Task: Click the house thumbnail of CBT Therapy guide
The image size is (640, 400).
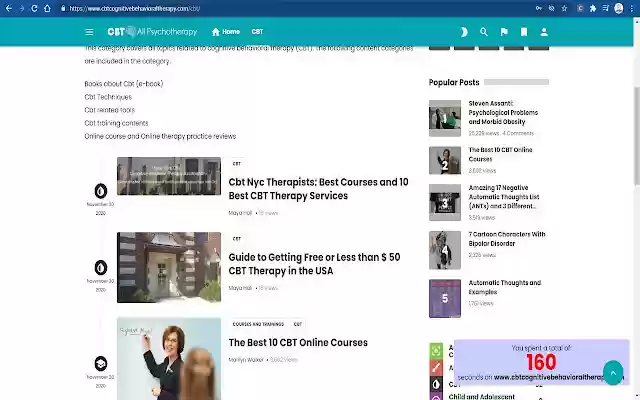Action: 169,267
